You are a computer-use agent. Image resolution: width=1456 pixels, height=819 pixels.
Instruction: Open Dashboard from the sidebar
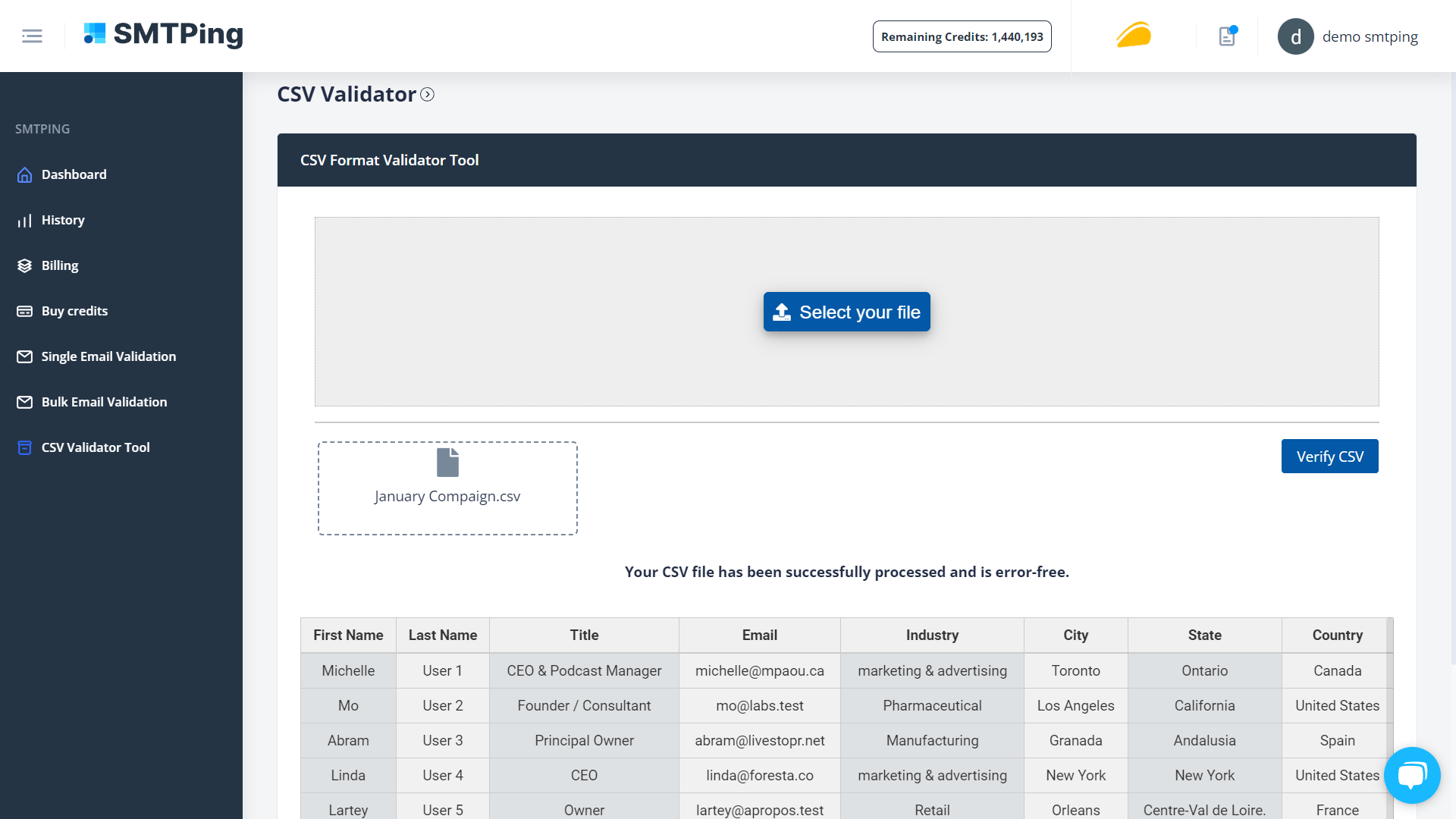(74, 174)
